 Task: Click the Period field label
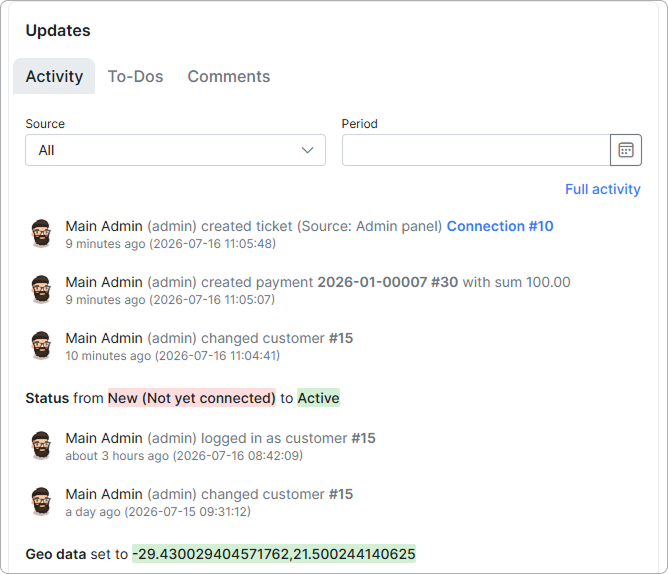pyautogui.click(x=360, y=124)
